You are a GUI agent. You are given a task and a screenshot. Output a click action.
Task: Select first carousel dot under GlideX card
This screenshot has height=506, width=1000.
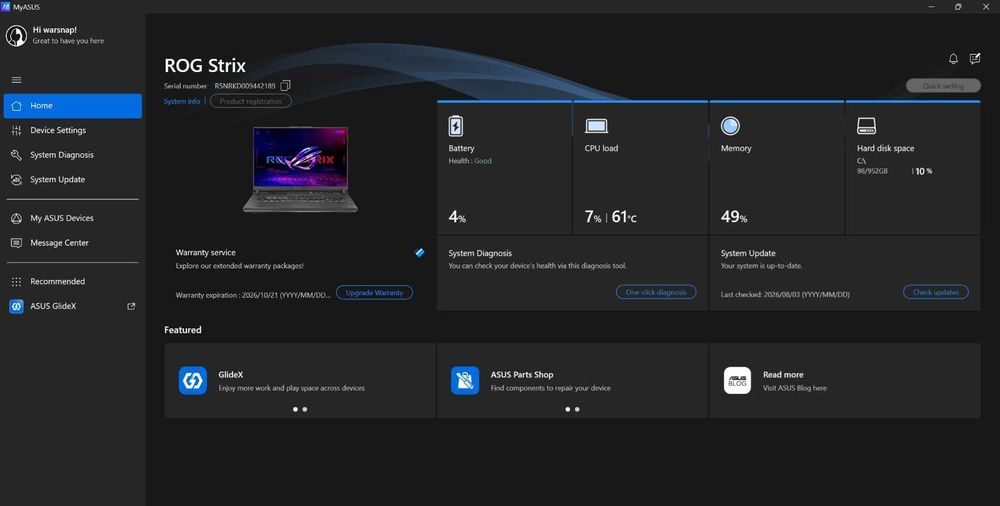click(x=295, y=410)
